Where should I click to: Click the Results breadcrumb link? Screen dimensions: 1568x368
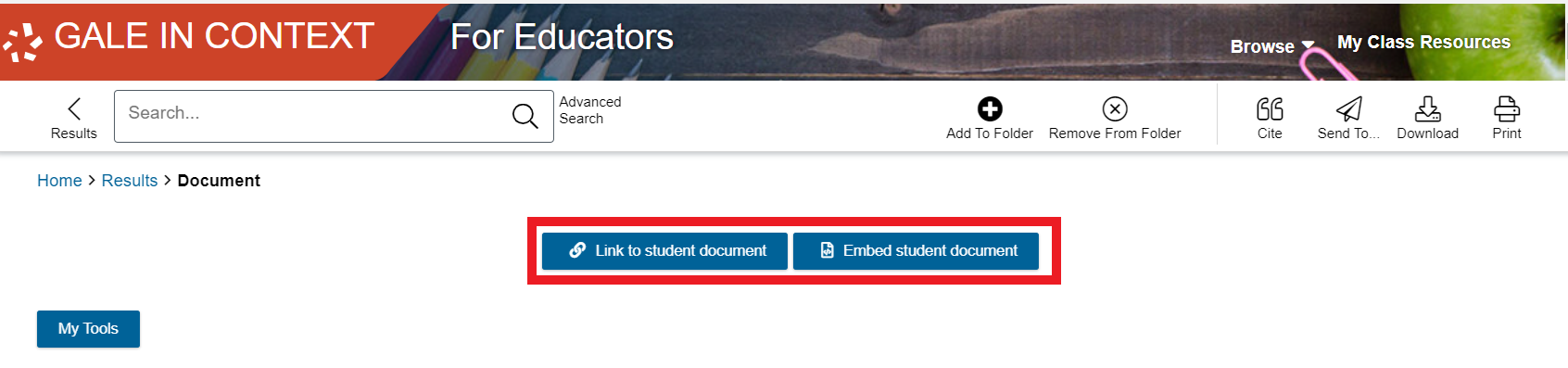130,181
